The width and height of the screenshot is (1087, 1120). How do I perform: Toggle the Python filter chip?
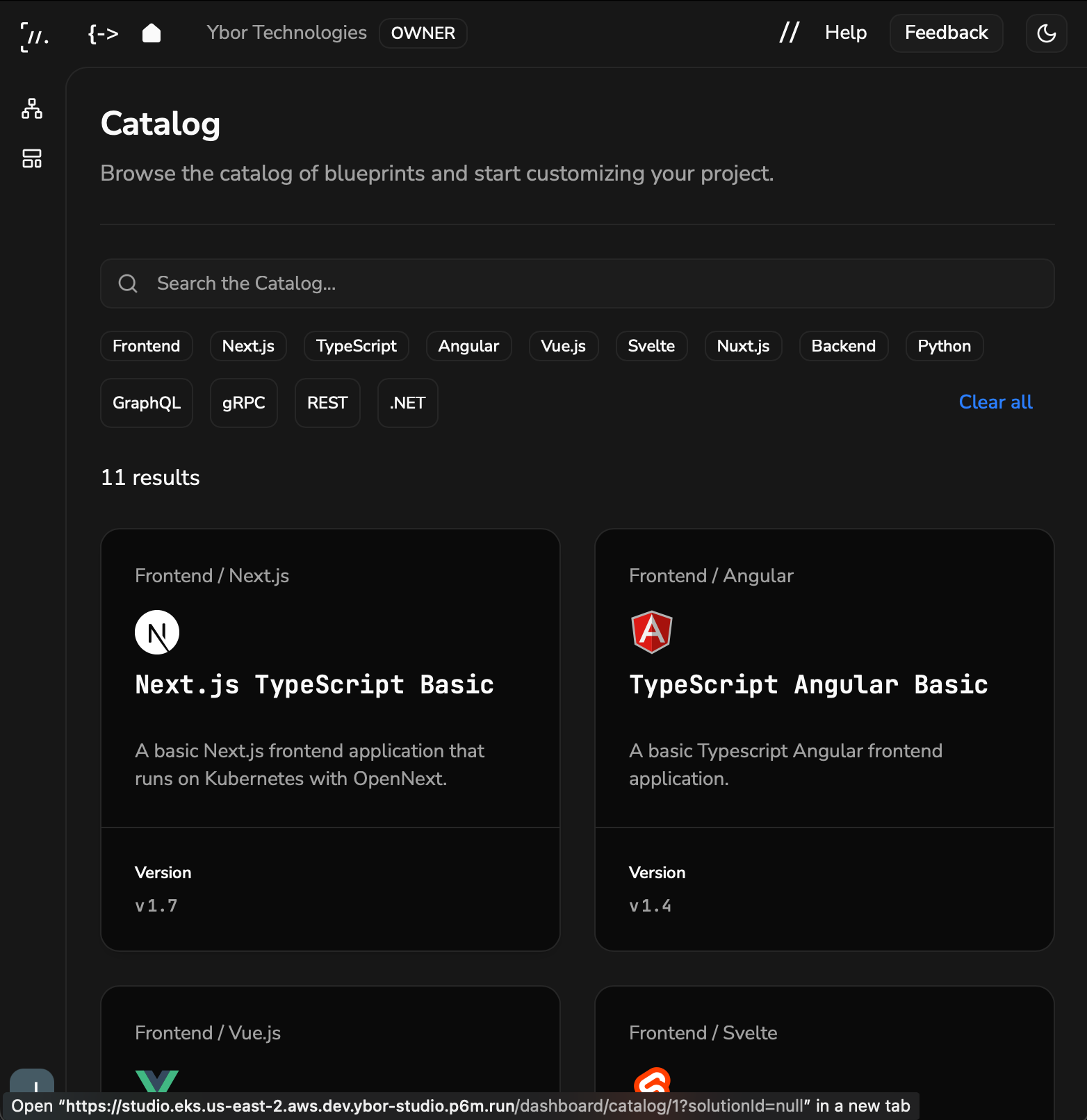click(945, 346)
